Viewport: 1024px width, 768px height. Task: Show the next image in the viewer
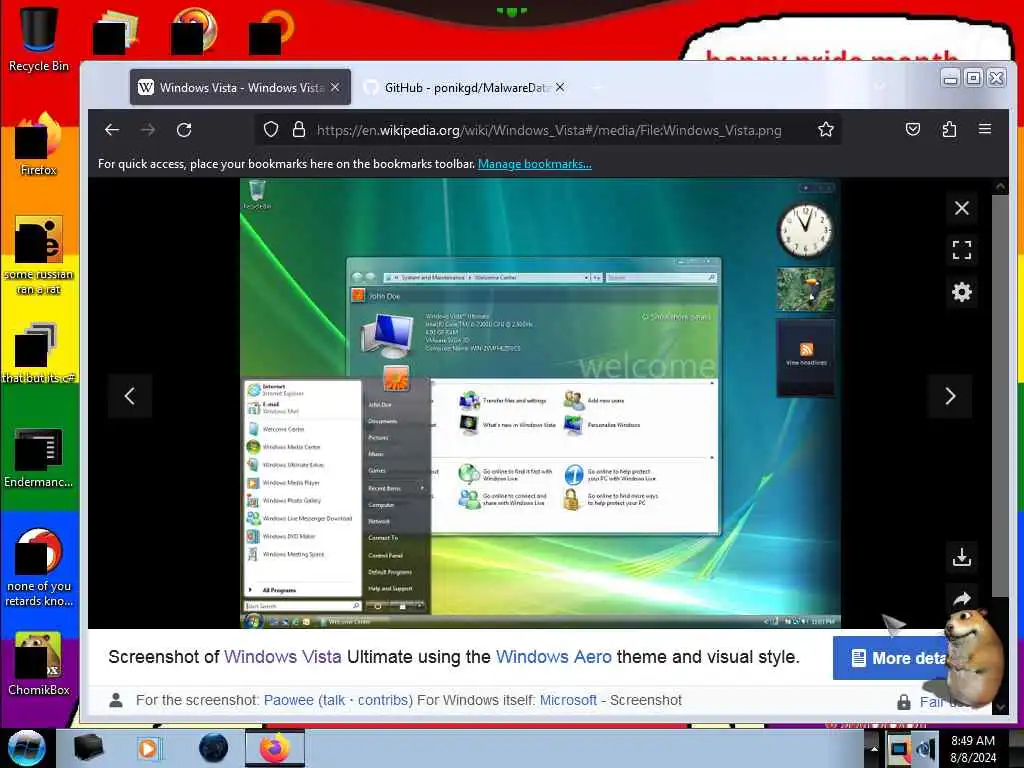tap(950, 396)
